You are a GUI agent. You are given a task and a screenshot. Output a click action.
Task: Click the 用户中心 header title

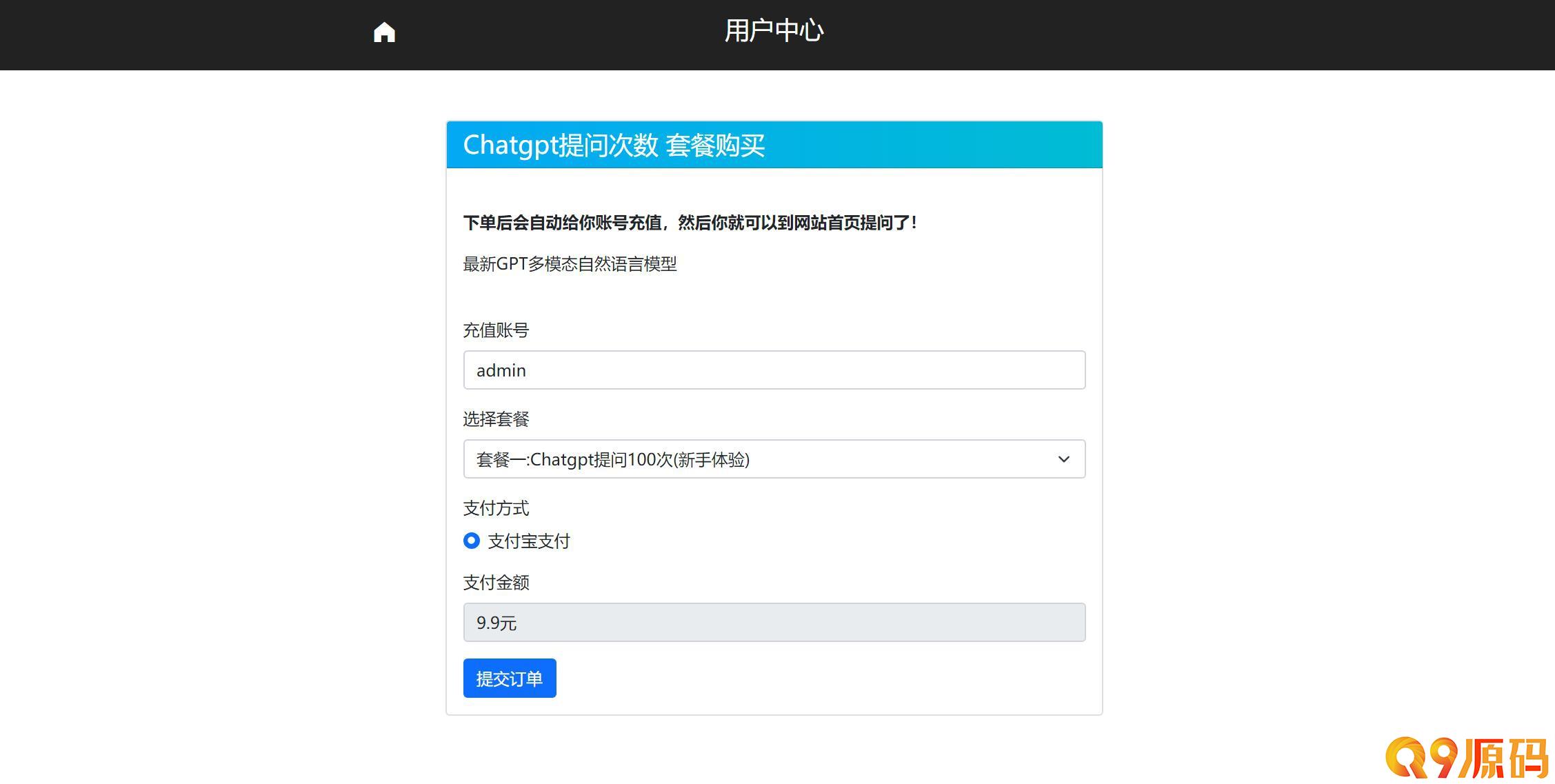pos(774,31)
